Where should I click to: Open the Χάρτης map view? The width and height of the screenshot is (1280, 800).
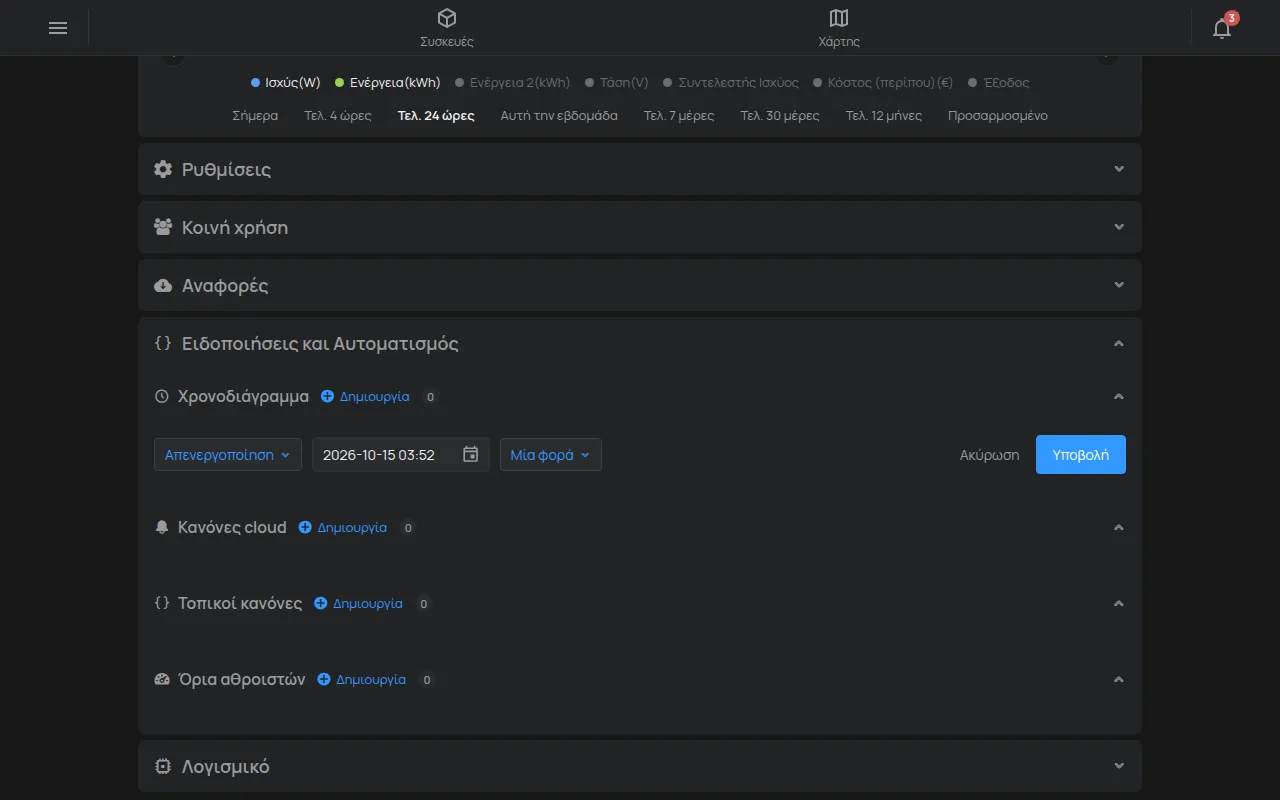[839, 28]
